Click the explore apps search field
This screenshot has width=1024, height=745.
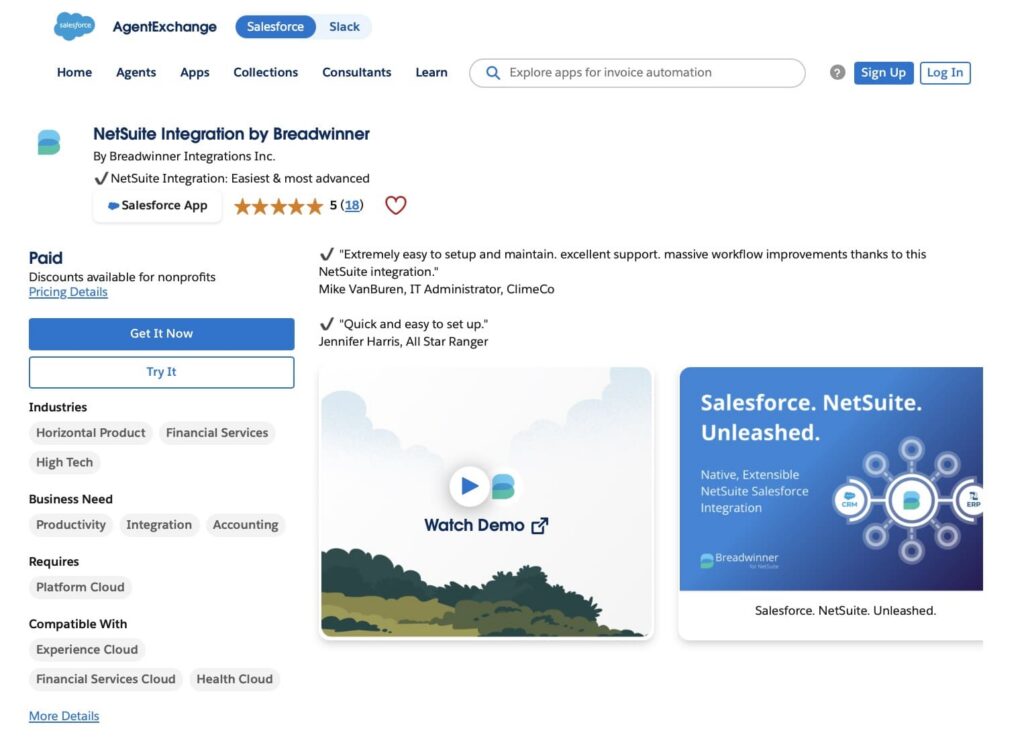pyautogui.click(x=637, y=72)
